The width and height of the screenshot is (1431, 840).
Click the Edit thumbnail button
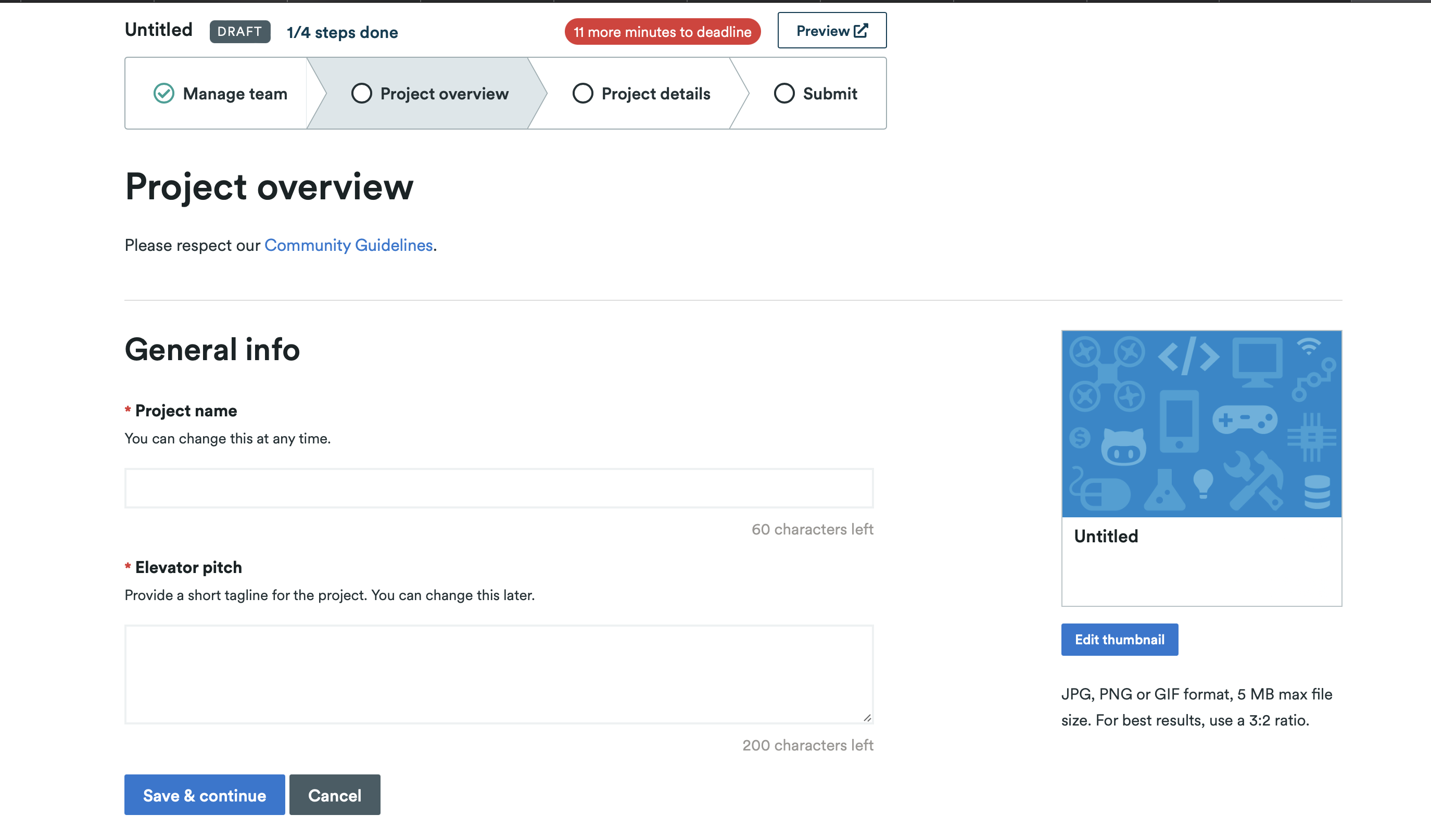click(1119, 640)
